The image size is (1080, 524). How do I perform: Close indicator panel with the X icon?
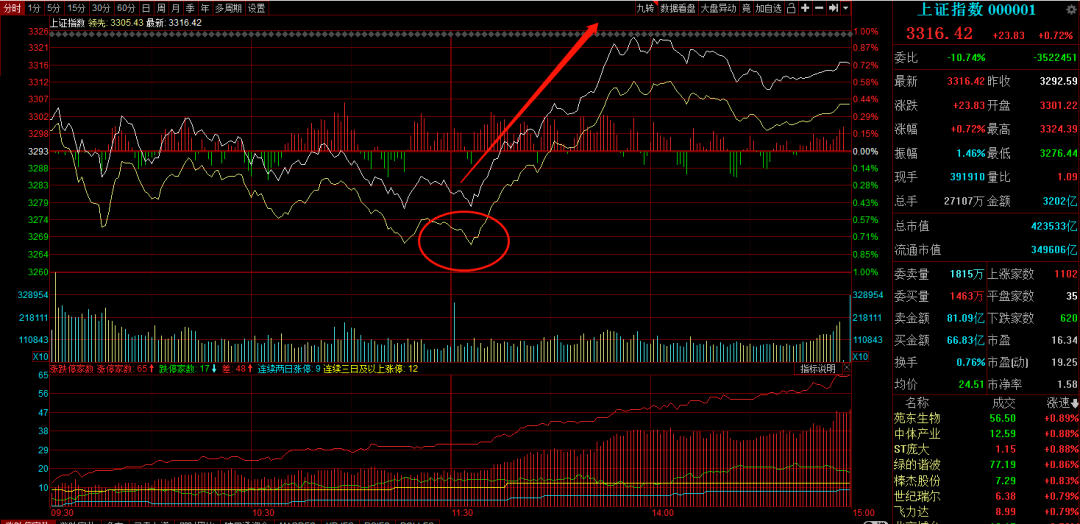coord(845,369)
